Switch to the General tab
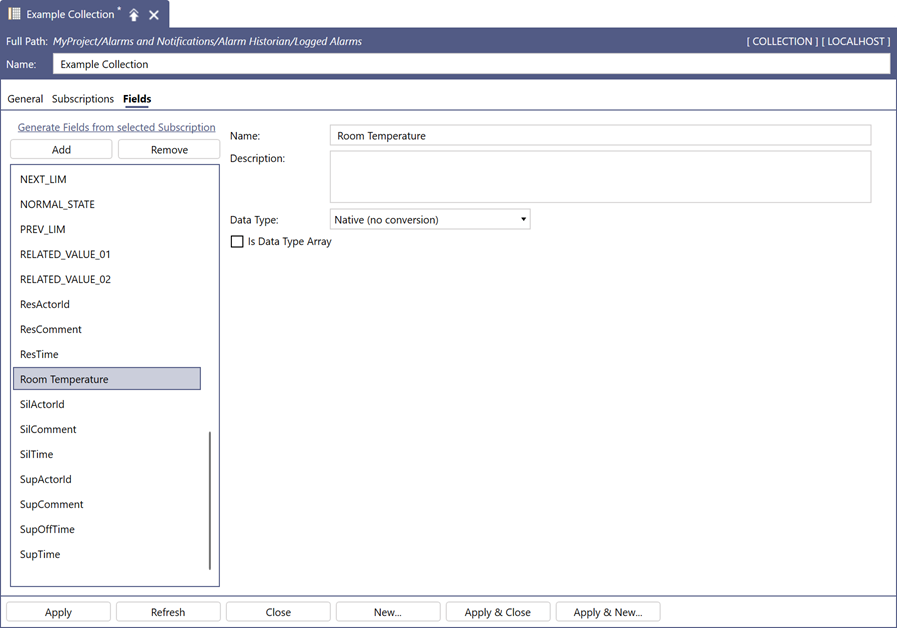Image resolution: width=897 pixels, height=628 pixels. coord(25,99)
